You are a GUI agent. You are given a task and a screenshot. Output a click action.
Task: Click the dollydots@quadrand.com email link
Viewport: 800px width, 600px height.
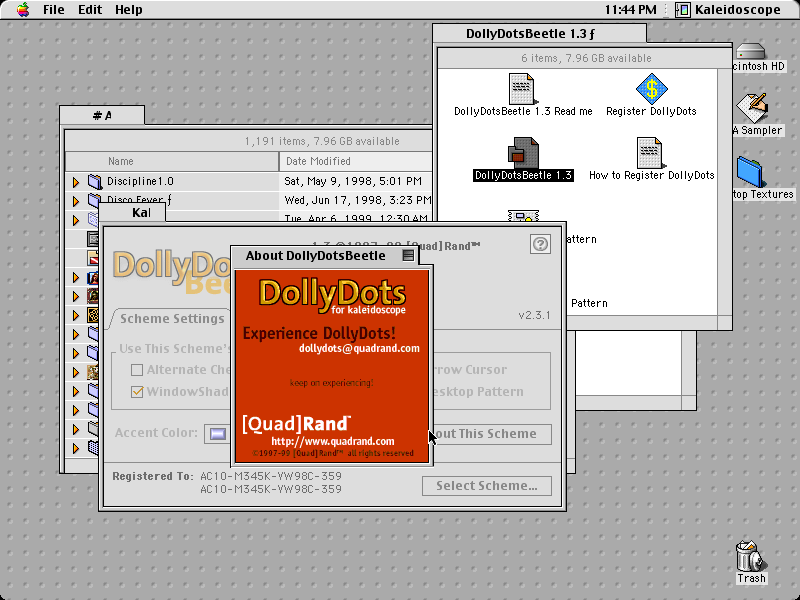pos(359,348)
